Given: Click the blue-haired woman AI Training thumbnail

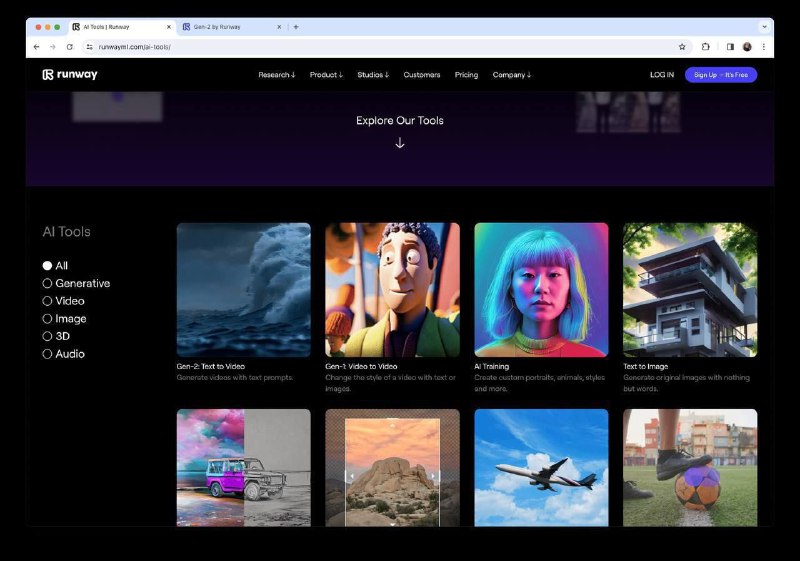Looking at the screenshot, I should click(x=541, y=290).
